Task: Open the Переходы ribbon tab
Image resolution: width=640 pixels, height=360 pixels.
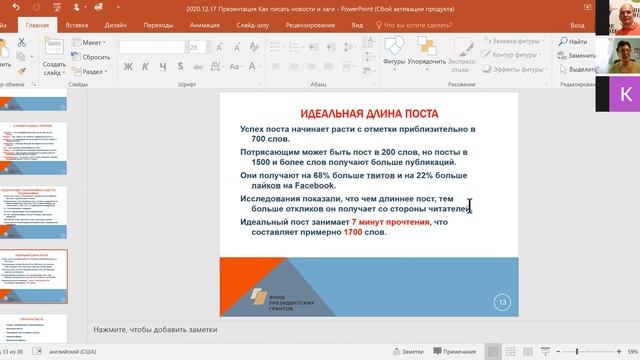Action: [x=158, y=25]
